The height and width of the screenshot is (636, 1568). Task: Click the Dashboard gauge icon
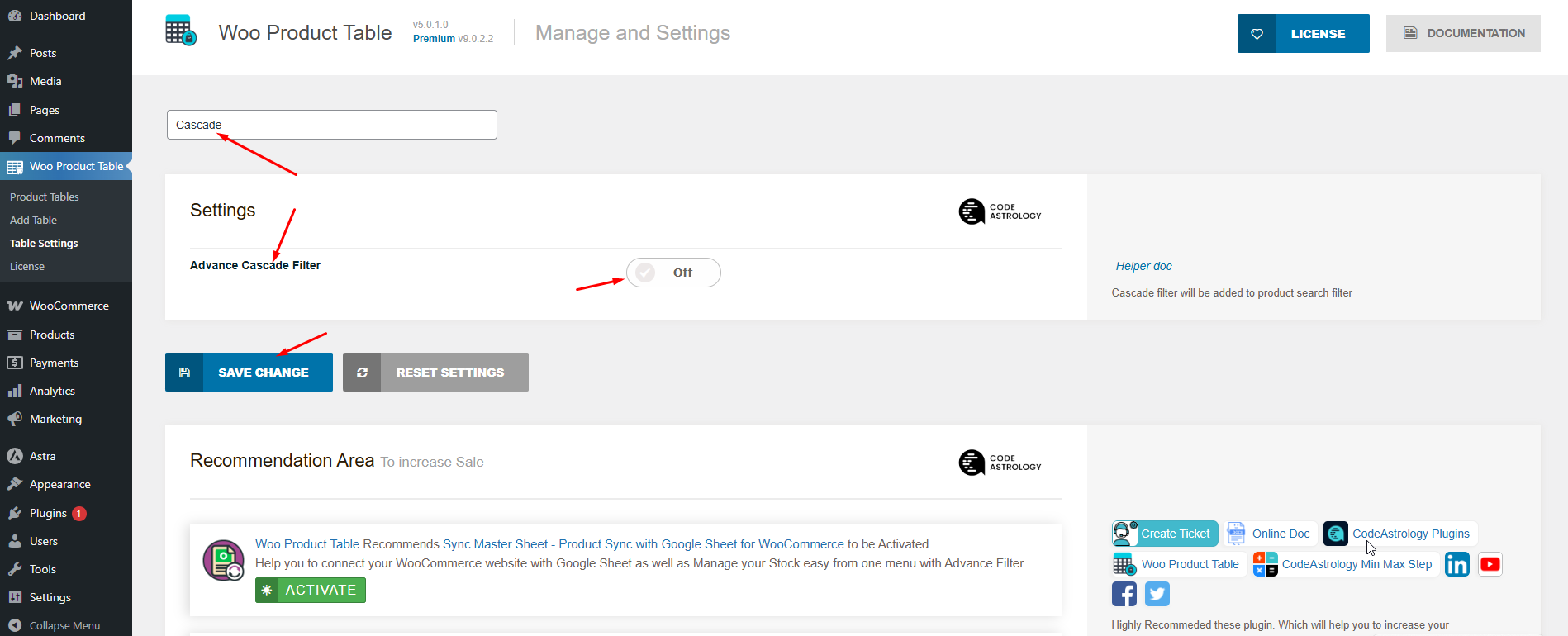[14, 16]
